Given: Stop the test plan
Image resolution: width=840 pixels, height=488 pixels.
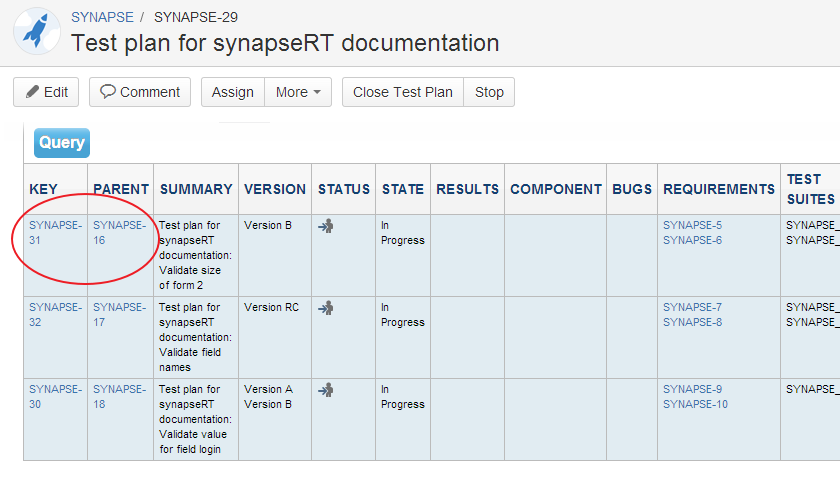Looking at the screenshot, I should [489, 92].
